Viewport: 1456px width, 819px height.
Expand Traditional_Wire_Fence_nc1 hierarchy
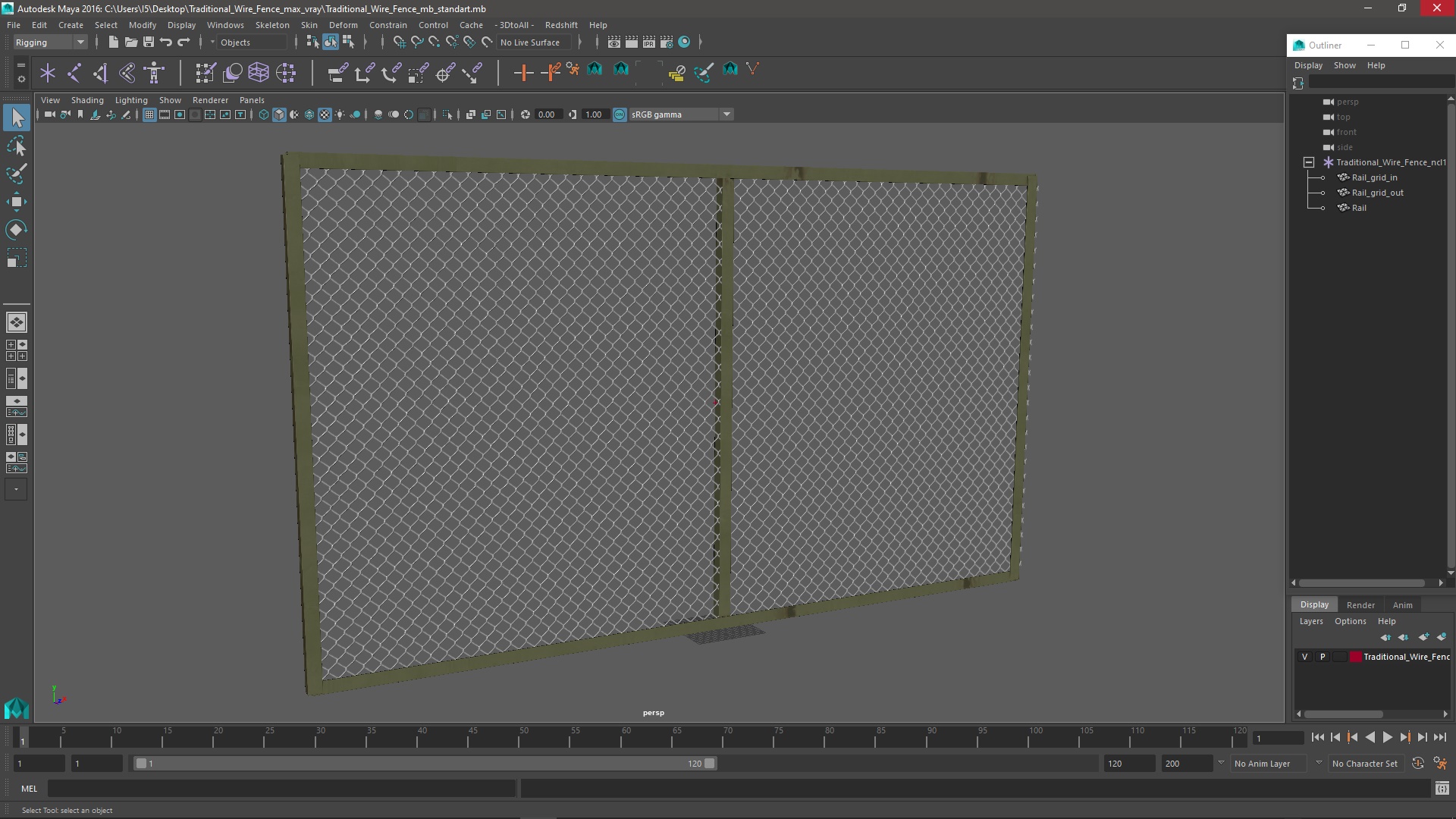pyautogui.click(x=1307, y=161)
